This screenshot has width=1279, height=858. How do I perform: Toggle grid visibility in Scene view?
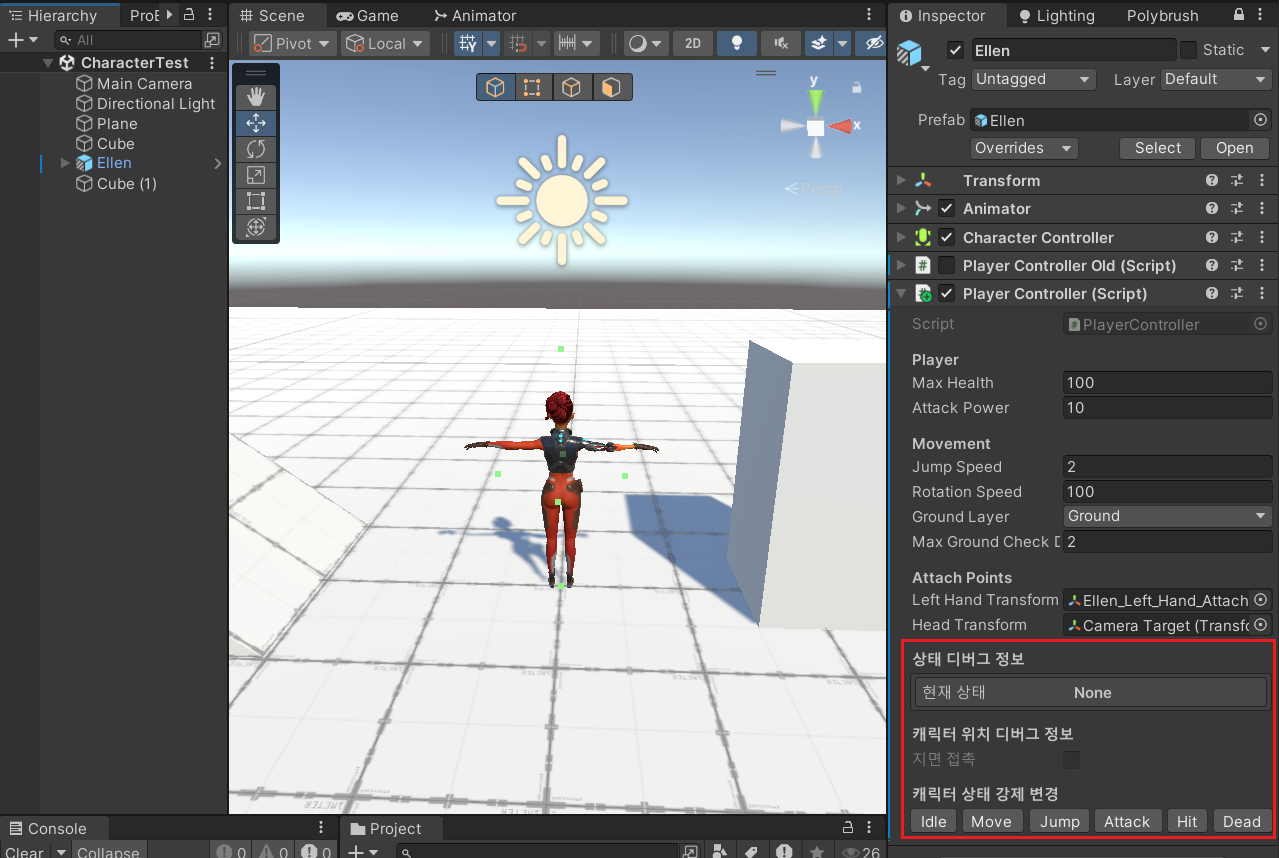467,43
